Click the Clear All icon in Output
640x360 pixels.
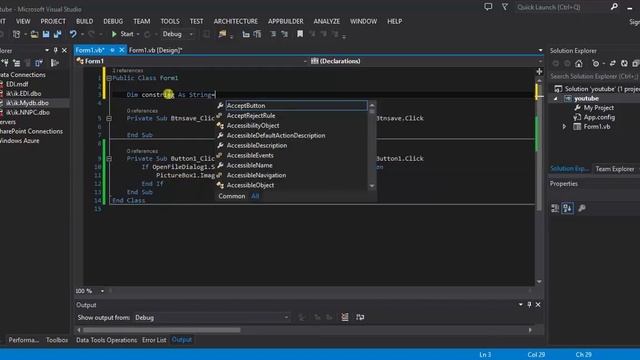345,317
